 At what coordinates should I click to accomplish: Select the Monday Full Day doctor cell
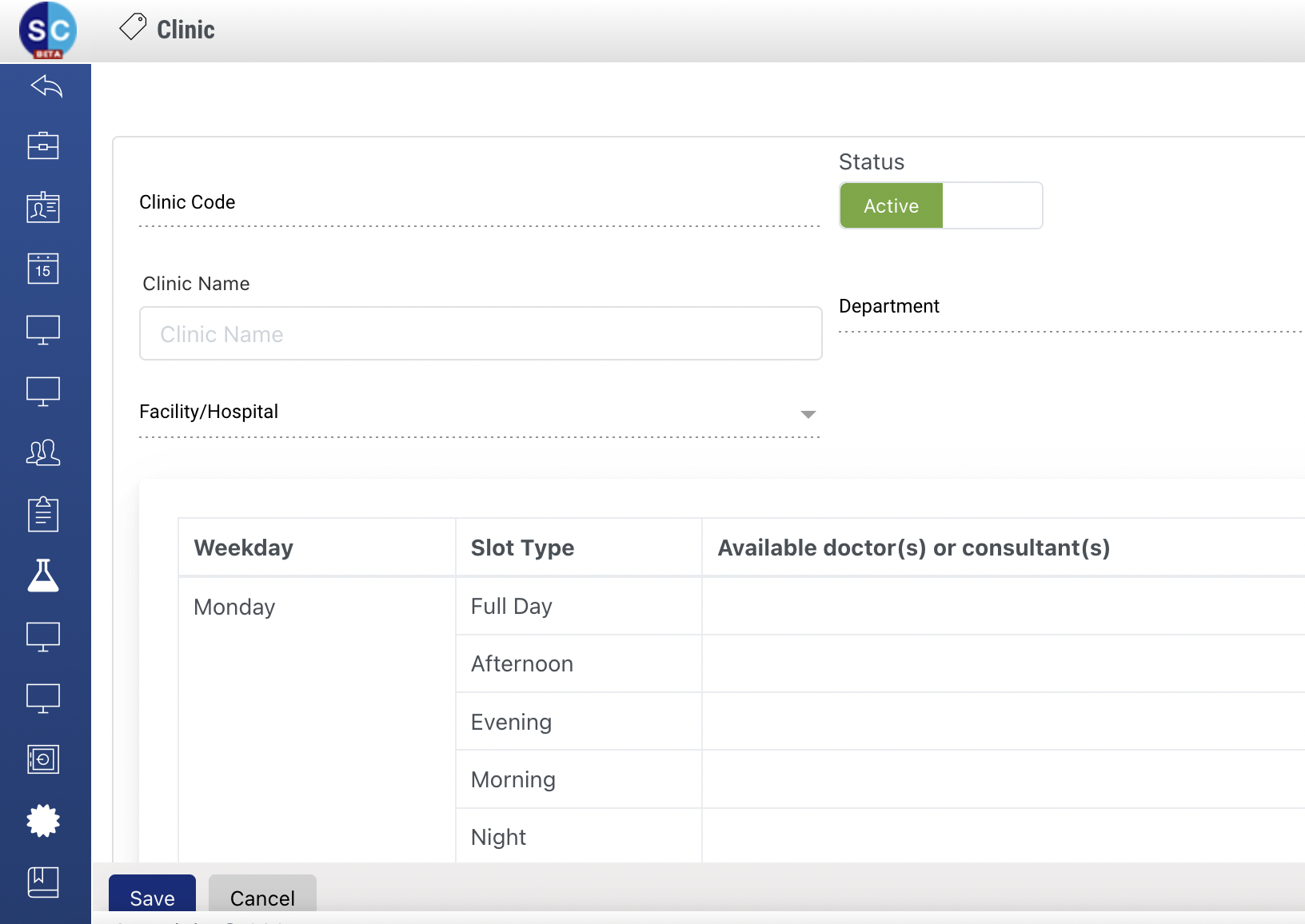click(1003, 606)
